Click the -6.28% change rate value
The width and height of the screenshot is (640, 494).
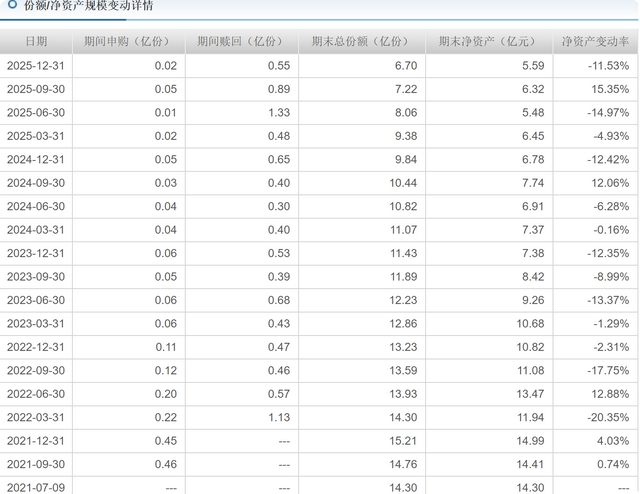(611, 206)
